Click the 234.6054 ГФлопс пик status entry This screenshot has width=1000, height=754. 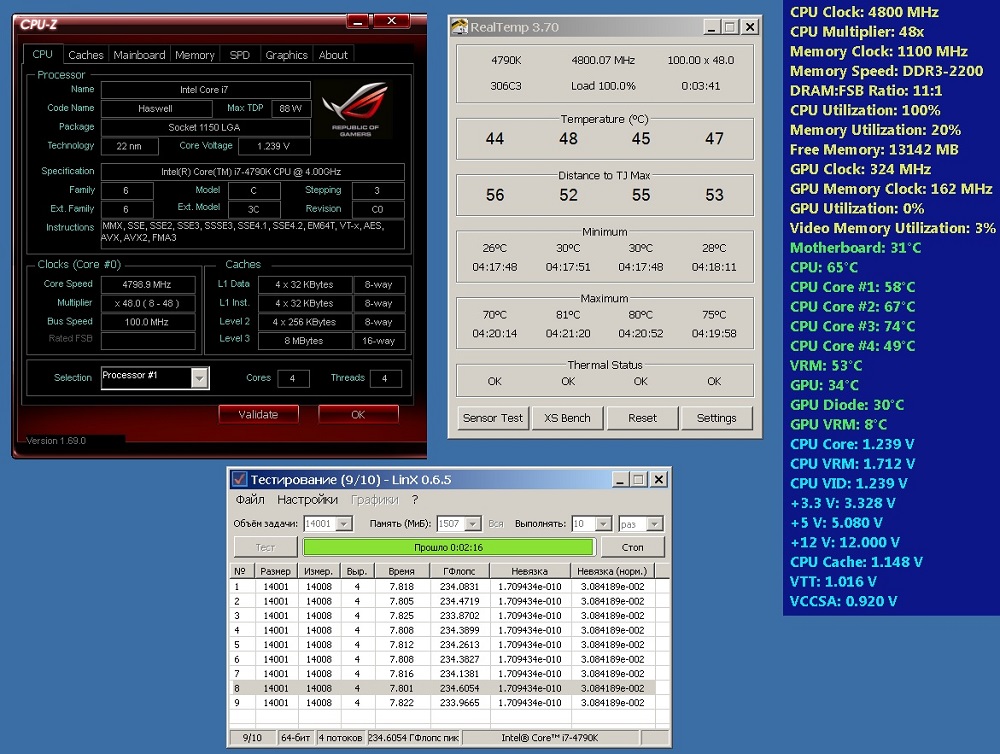[413, 737]
